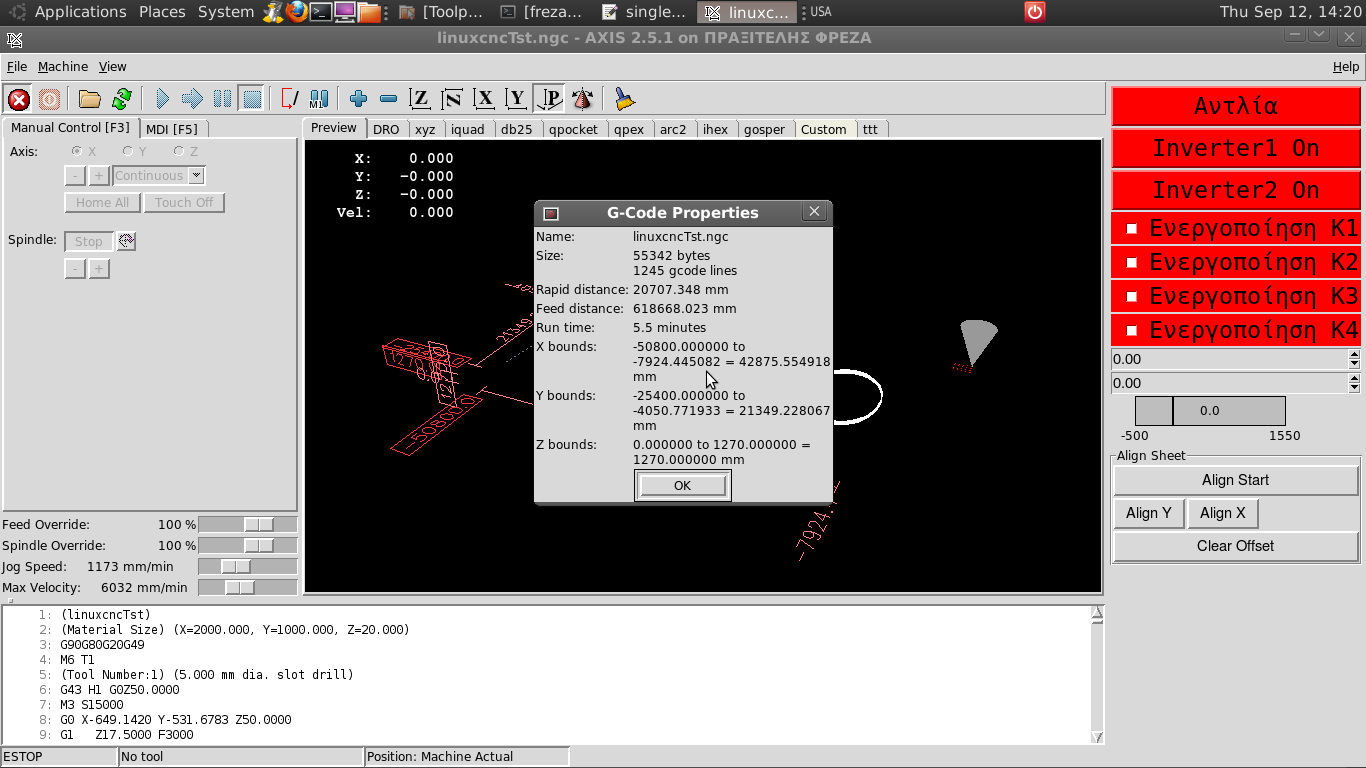Click the Align X button
The height and width of the screenshot is (768, 1366).
tap(1223, 513)
